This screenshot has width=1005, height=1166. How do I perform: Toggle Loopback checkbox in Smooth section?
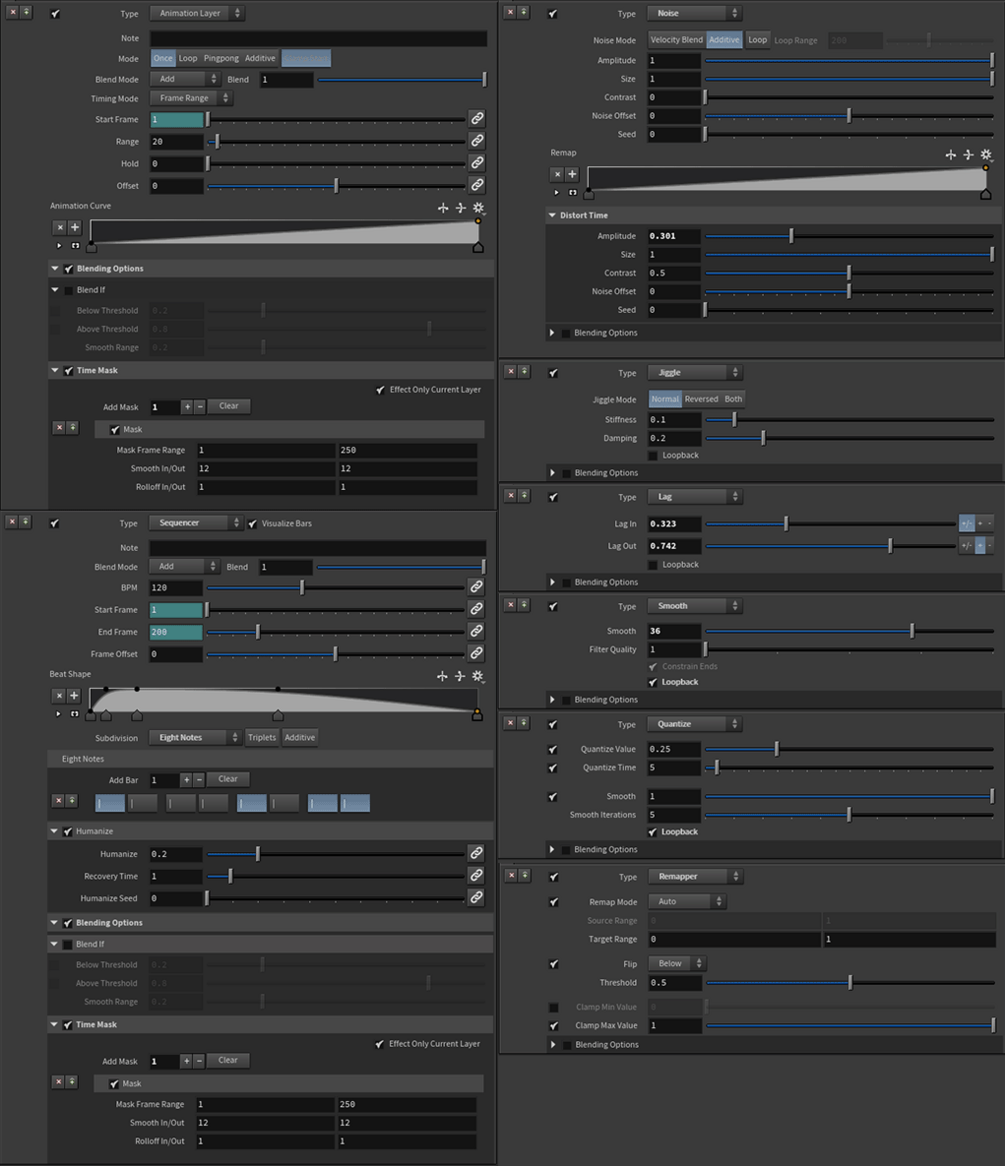tap(652, 682)
